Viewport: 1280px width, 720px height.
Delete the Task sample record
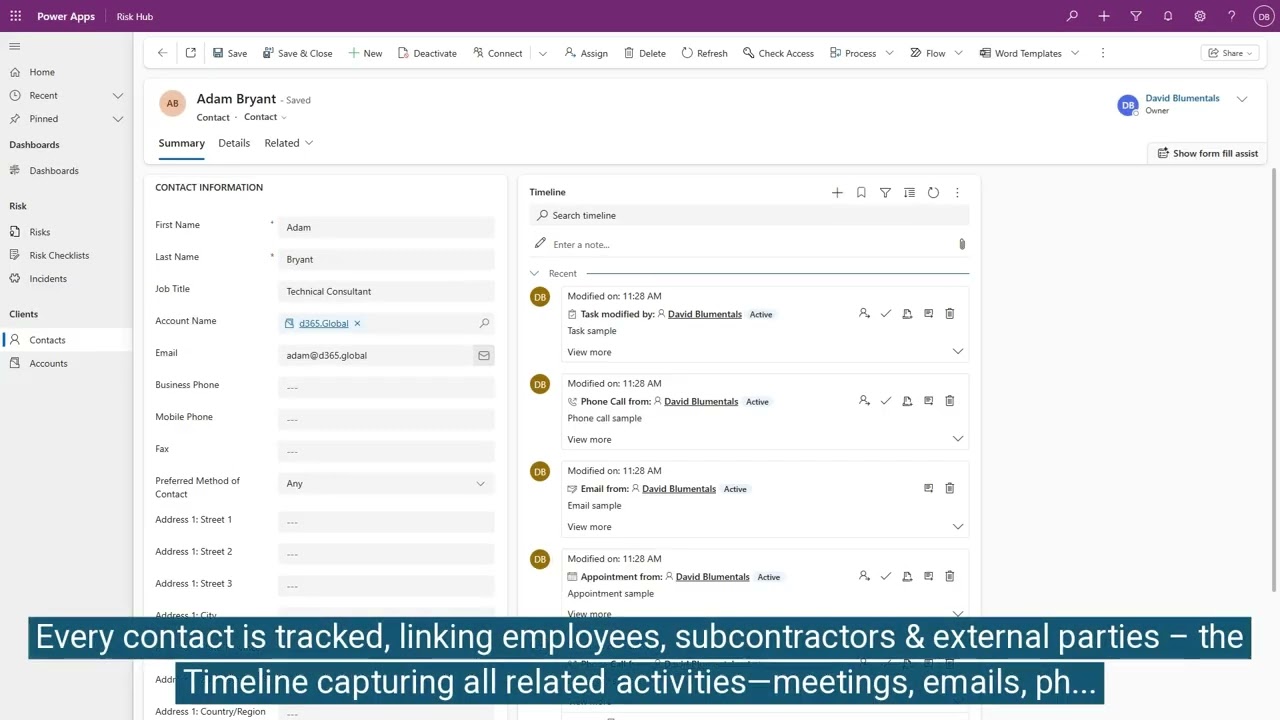(950, 314)
